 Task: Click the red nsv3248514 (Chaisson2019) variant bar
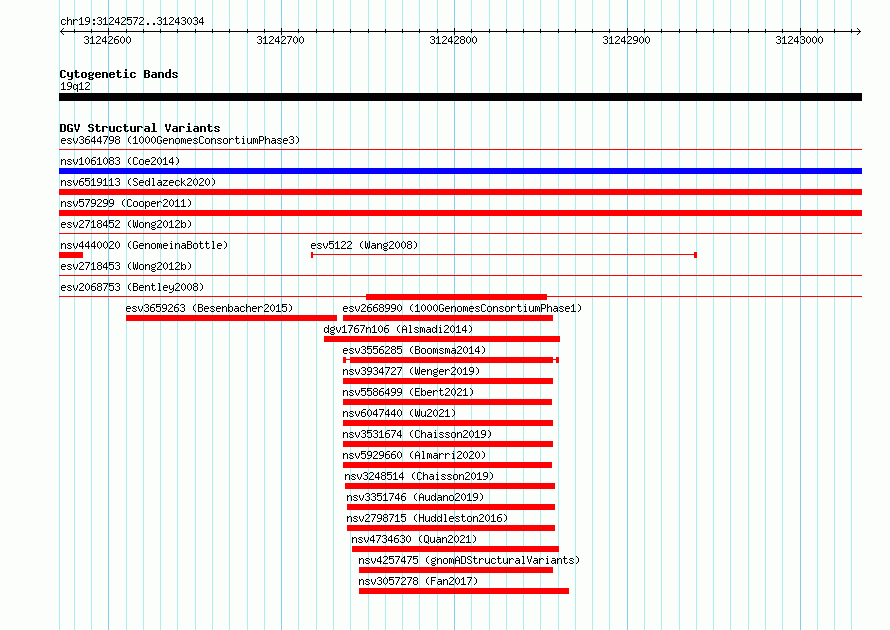click(x=450, y=486)
